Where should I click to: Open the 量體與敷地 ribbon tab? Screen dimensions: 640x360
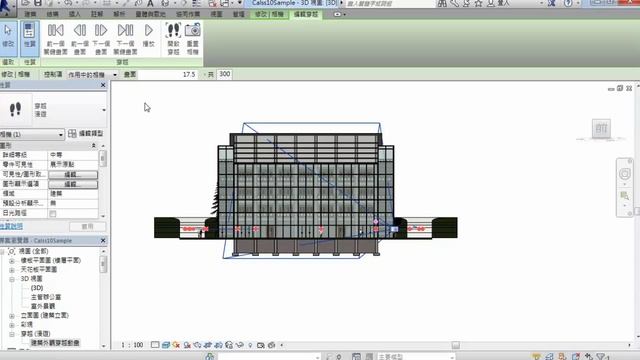pyautogui.click(x=151, y=14)
